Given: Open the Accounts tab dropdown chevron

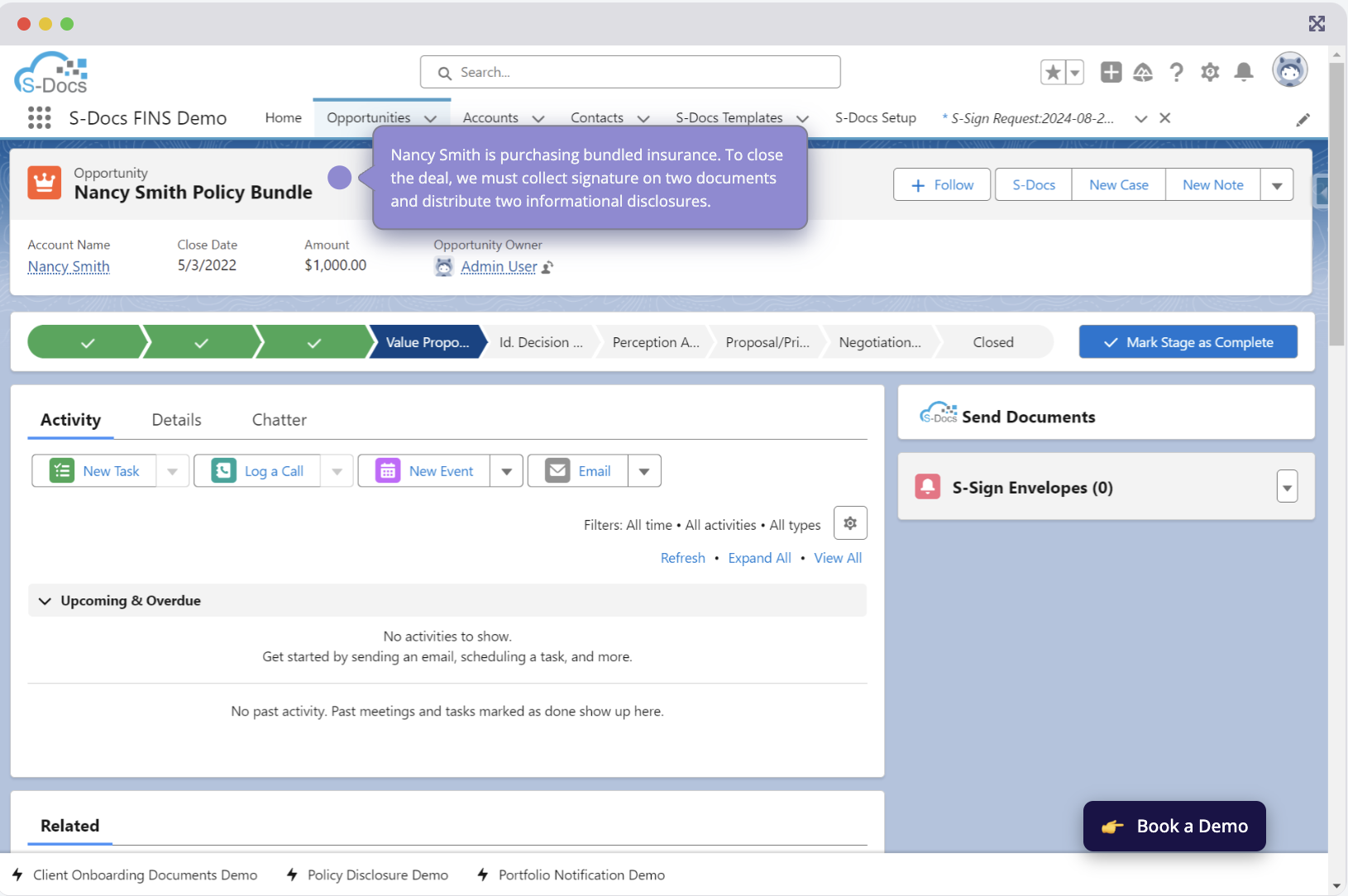Looking at the screenshot, I should pos(538,119).
